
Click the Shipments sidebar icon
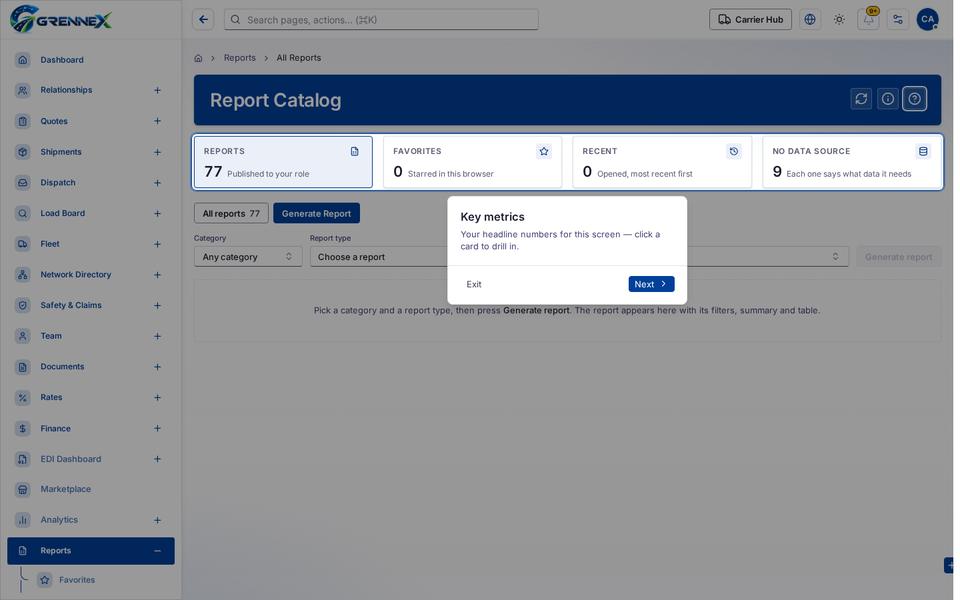click(23, 152)
